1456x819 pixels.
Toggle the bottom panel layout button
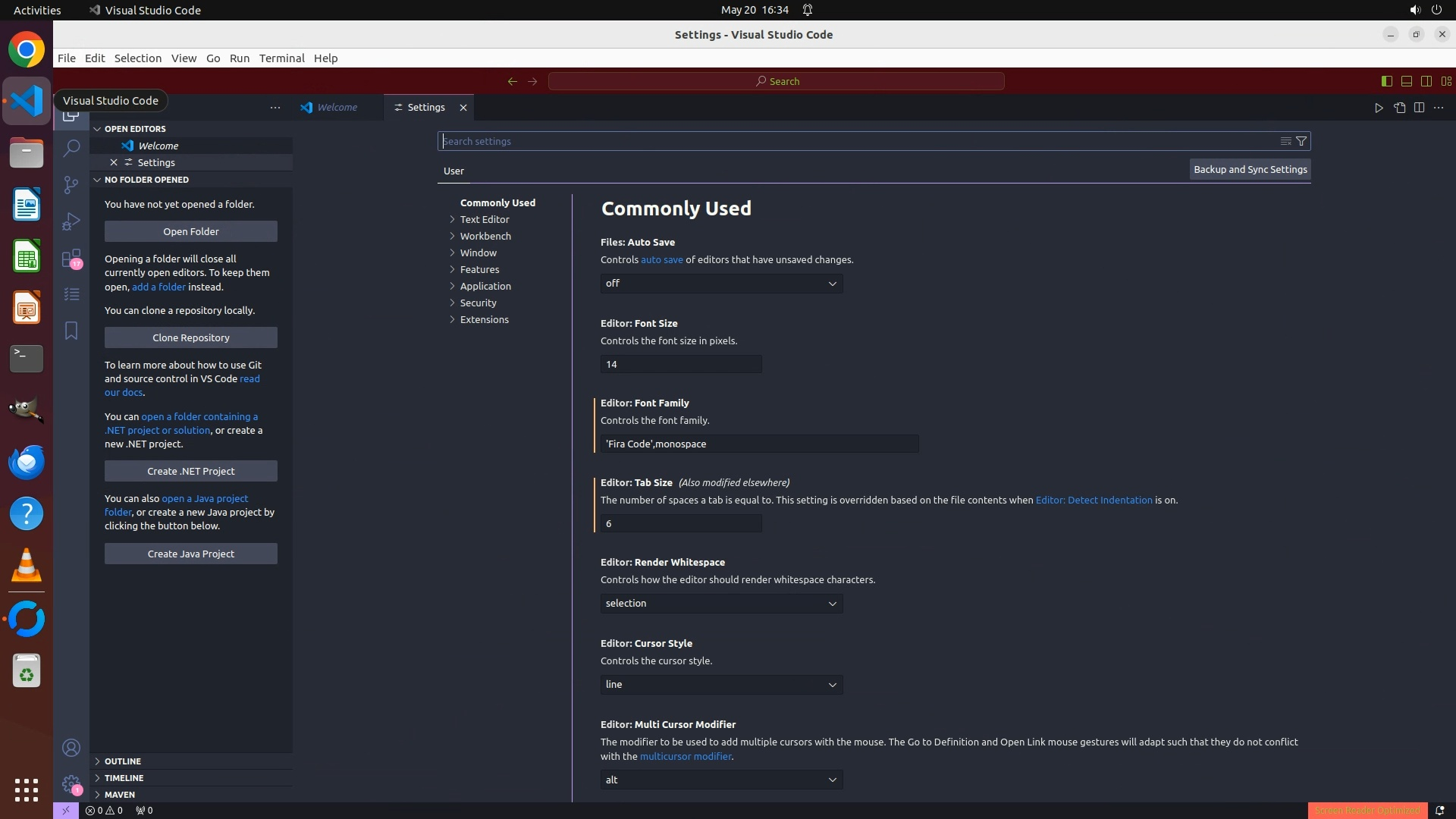point(1406,81)
